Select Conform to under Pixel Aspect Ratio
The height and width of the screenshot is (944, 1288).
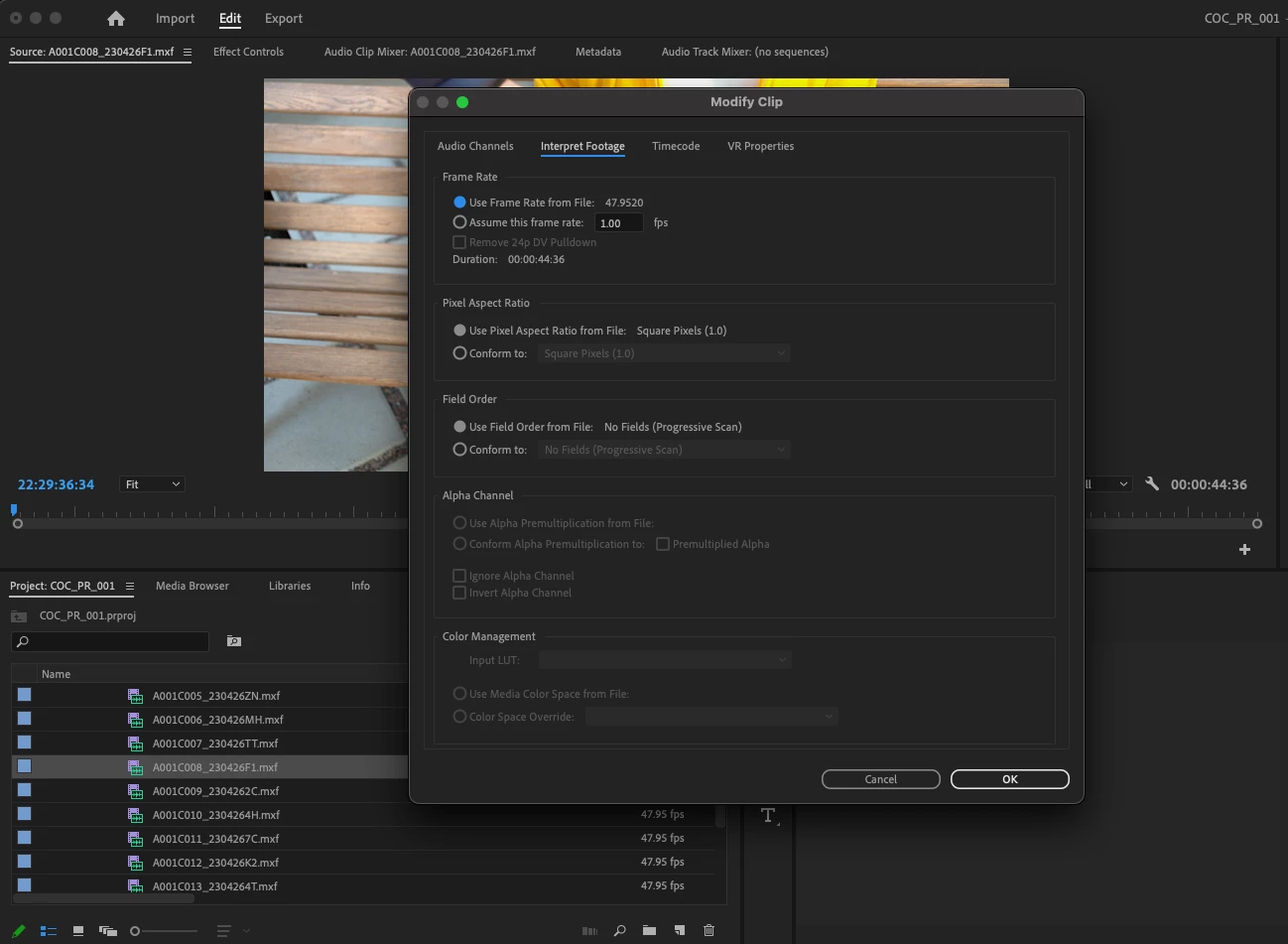[459, 353]
